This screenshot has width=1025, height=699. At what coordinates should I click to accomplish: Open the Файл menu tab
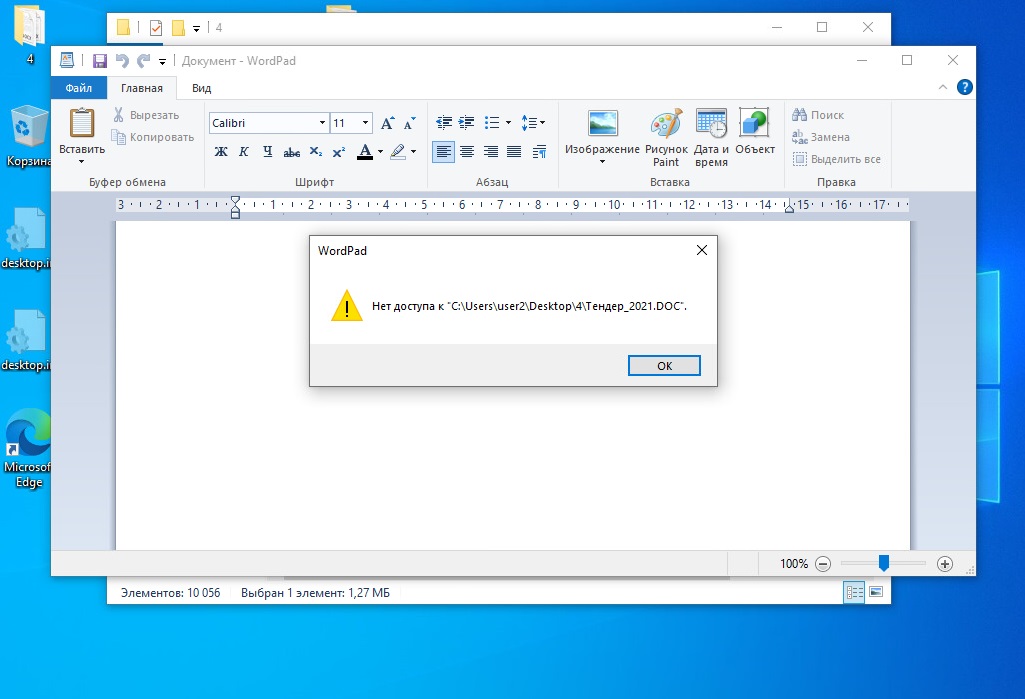78,88
